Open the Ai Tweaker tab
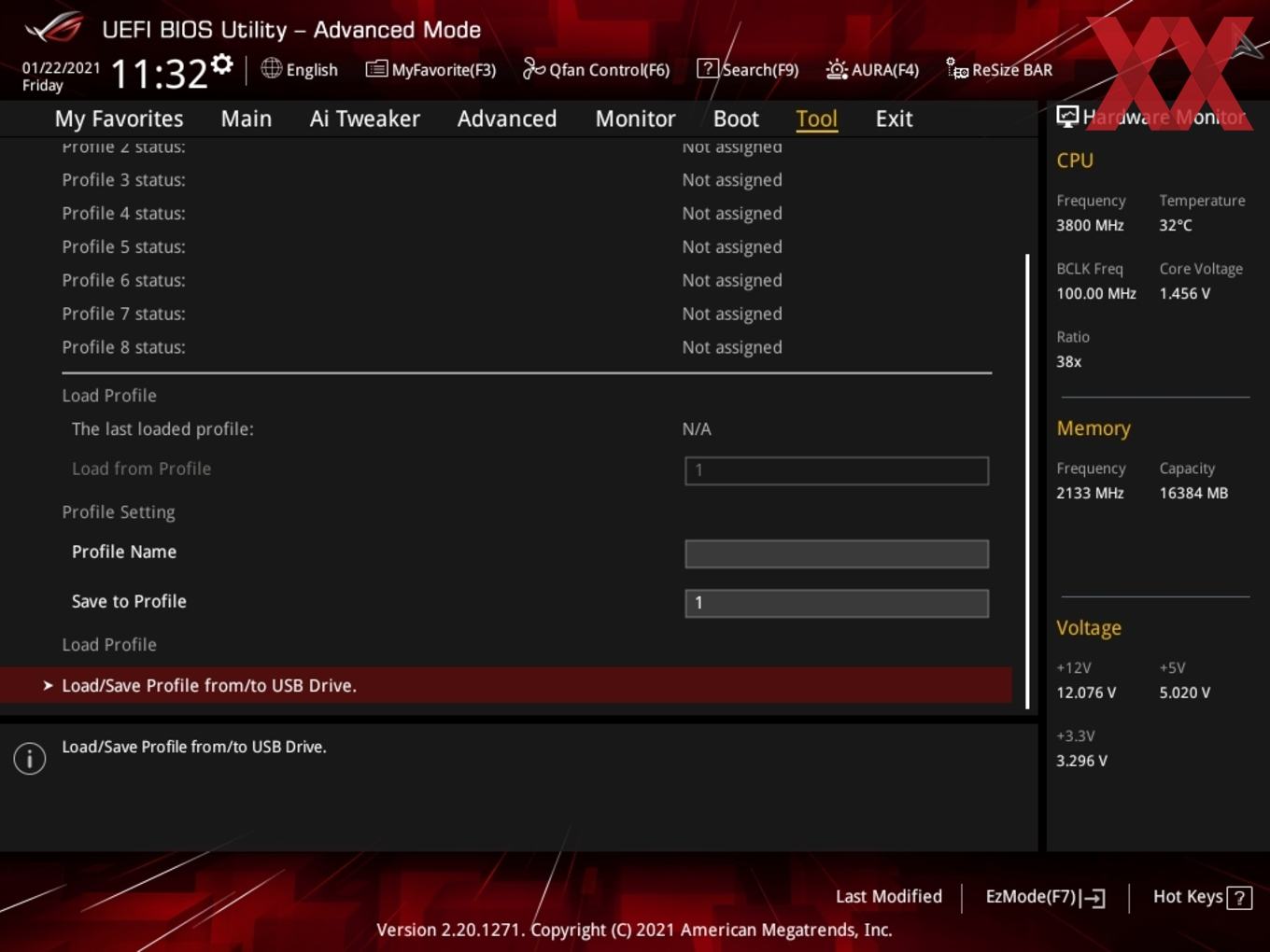This screenshot has height=952, width=1270. click(365, 119)
